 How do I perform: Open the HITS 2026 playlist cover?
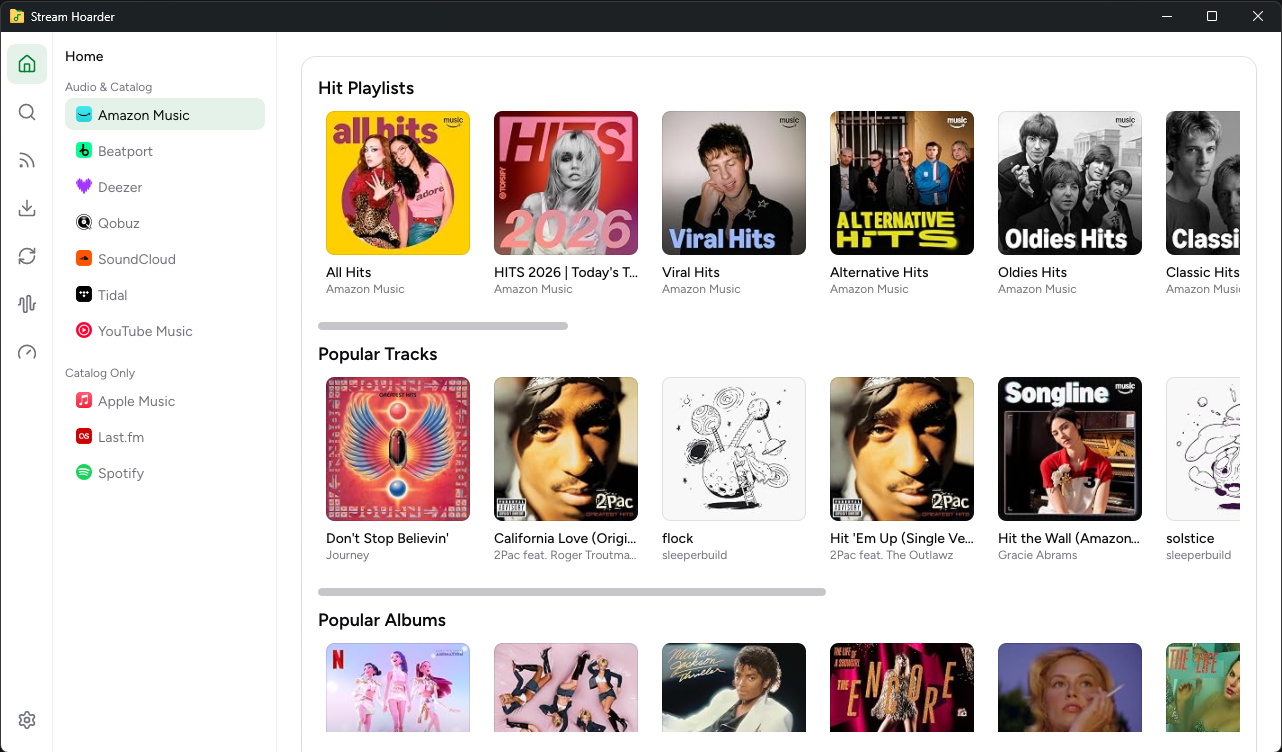click(566, 183)
